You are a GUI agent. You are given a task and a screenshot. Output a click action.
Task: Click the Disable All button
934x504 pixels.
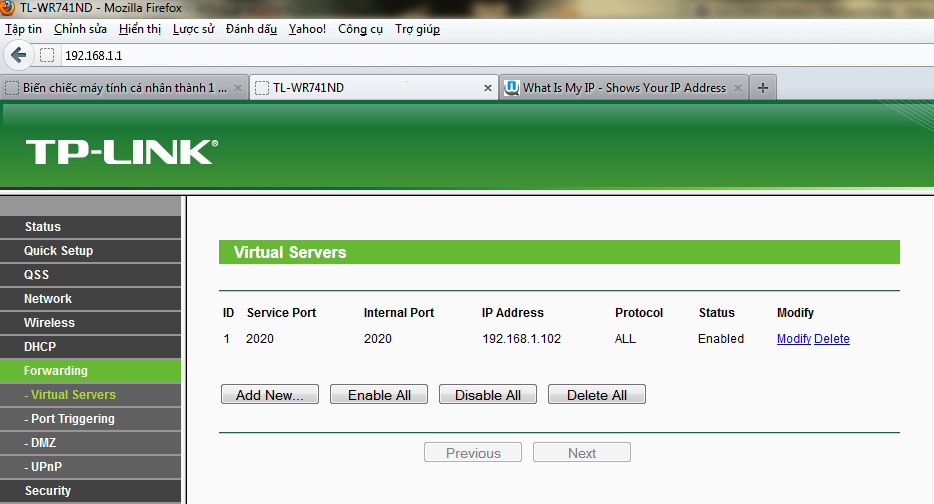tap(488, 394)
